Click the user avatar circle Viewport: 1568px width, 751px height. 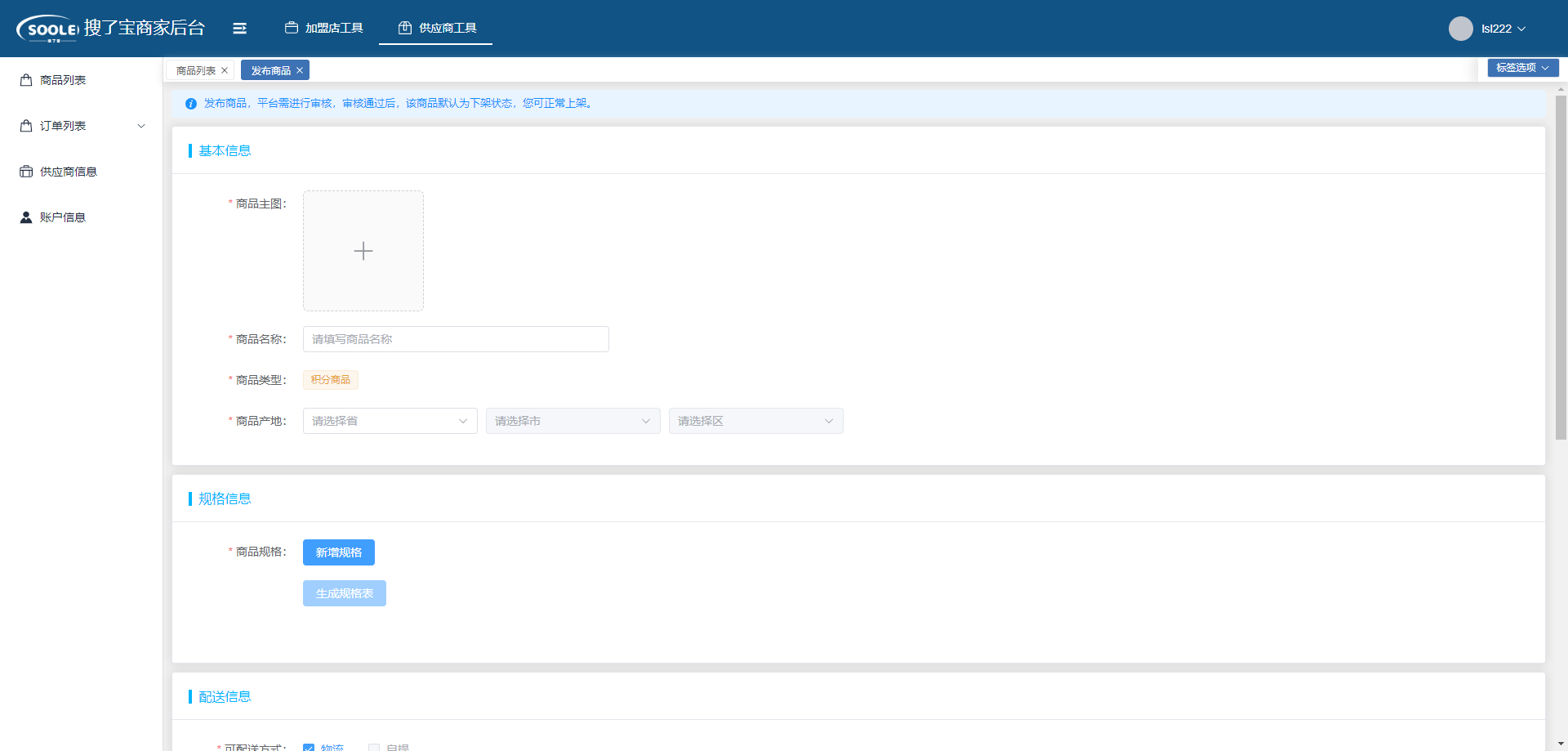tap(1460, 29)
